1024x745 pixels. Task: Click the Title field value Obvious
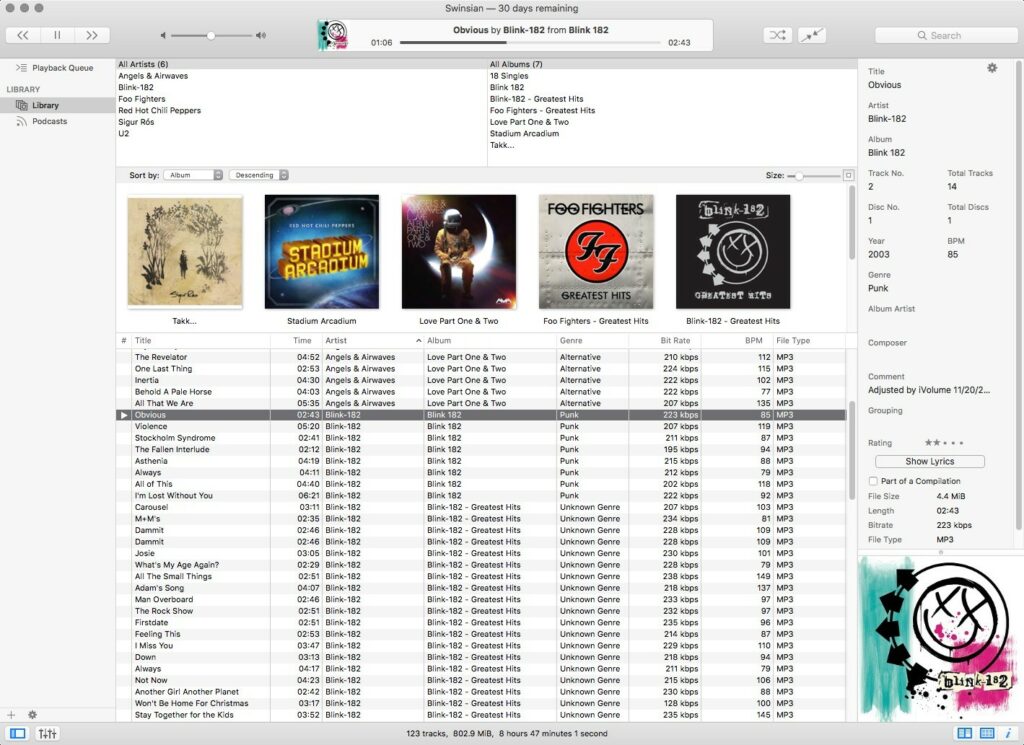click(x=884, y=85)
